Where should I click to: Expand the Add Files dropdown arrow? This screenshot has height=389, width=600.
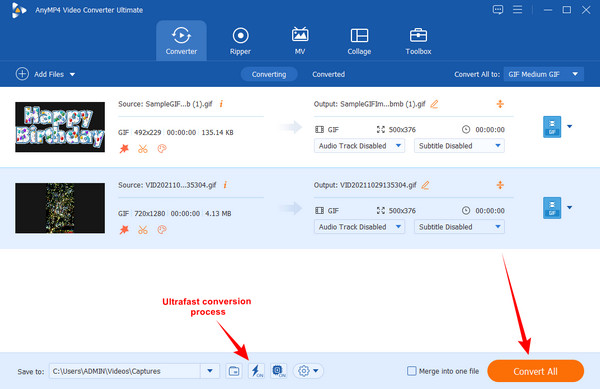[72, 75]
